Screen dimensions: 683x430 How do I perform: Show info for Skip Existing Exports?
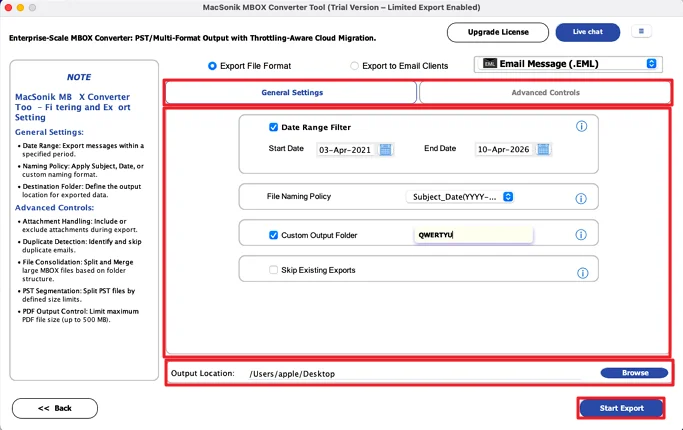click(x=582, y=273)
